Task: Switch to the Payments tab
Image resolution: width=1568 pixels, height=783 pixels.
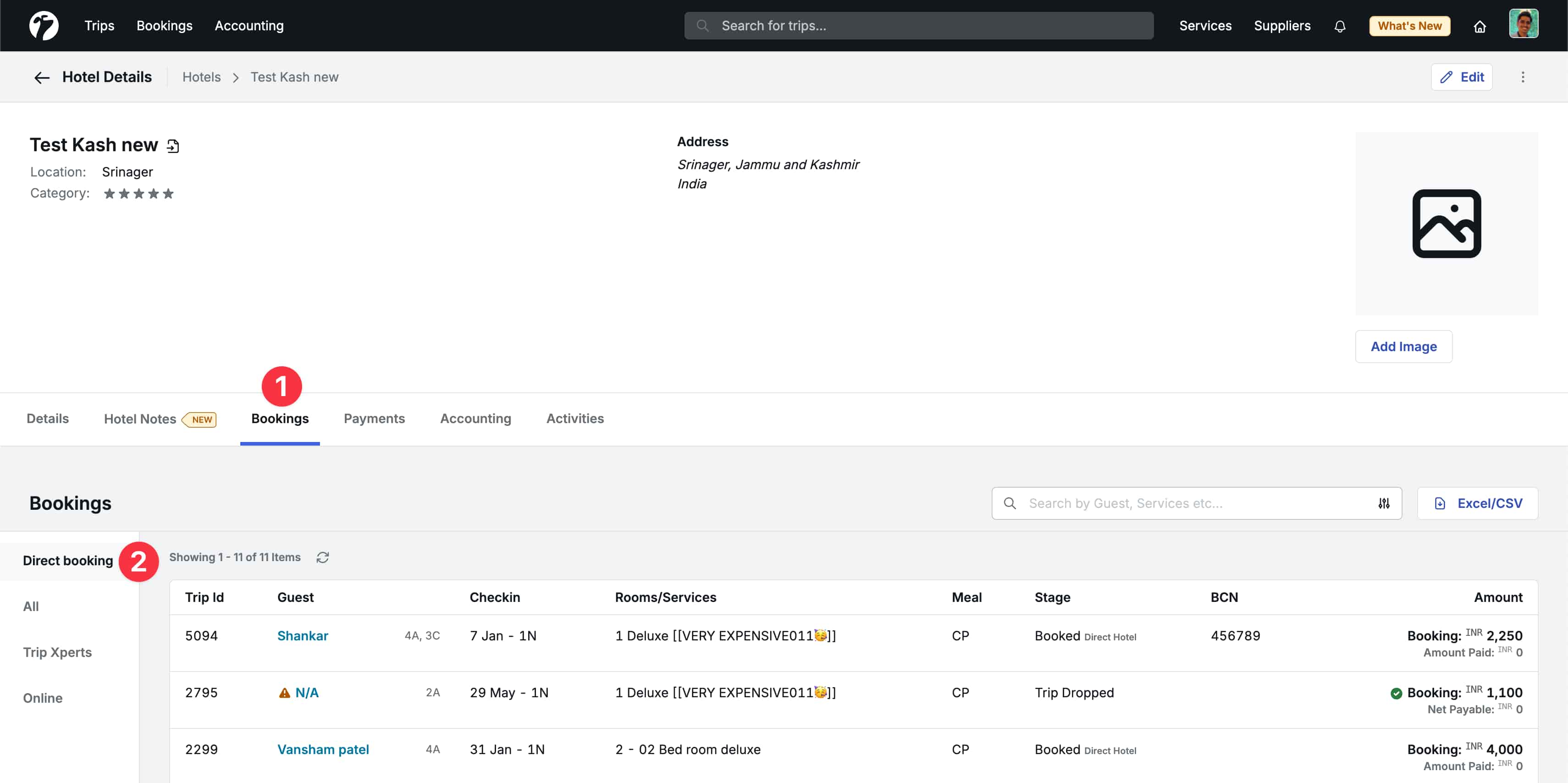Action: click(374, 418)
